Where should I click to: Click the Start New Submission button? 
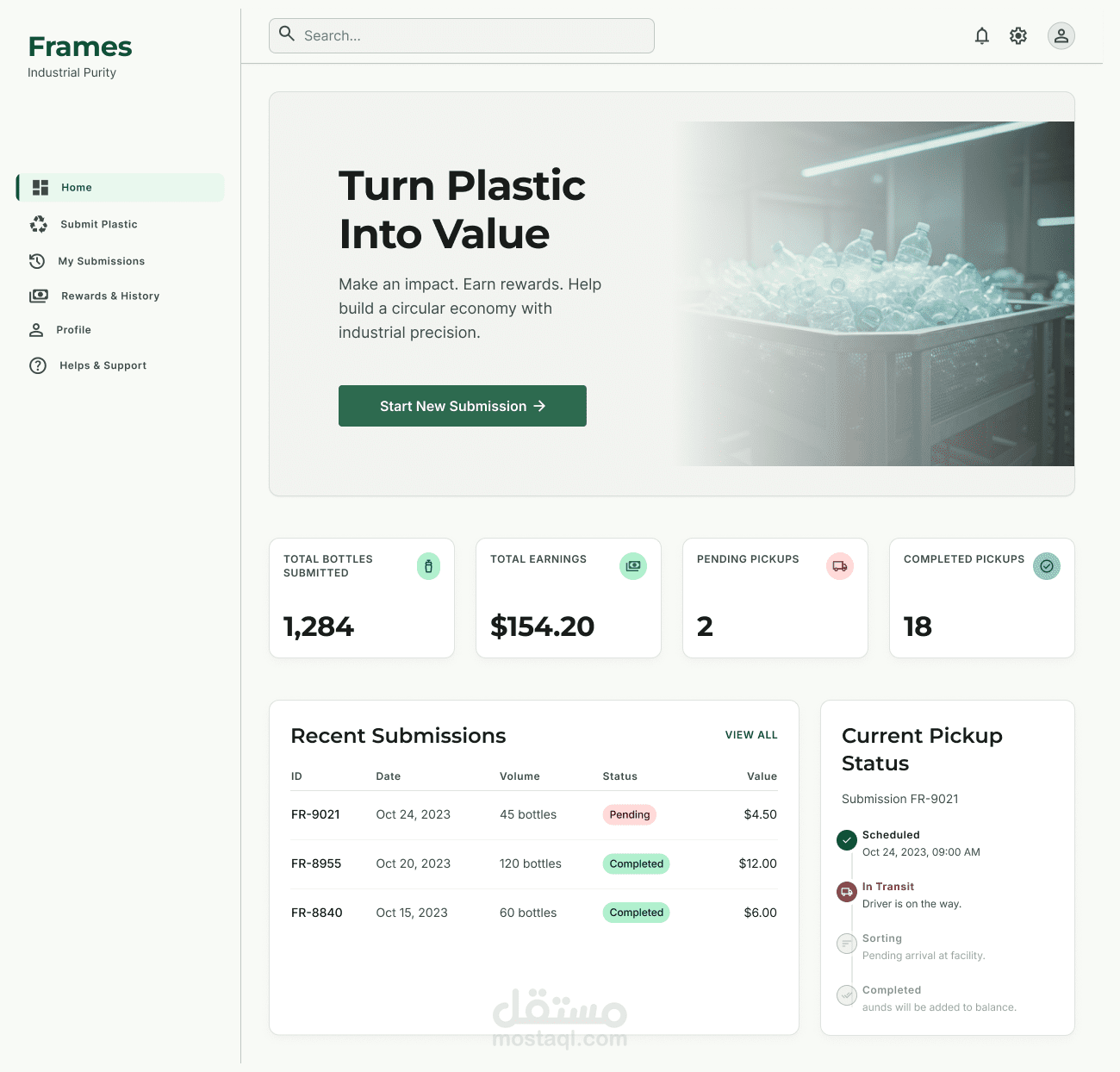[463, 406]
